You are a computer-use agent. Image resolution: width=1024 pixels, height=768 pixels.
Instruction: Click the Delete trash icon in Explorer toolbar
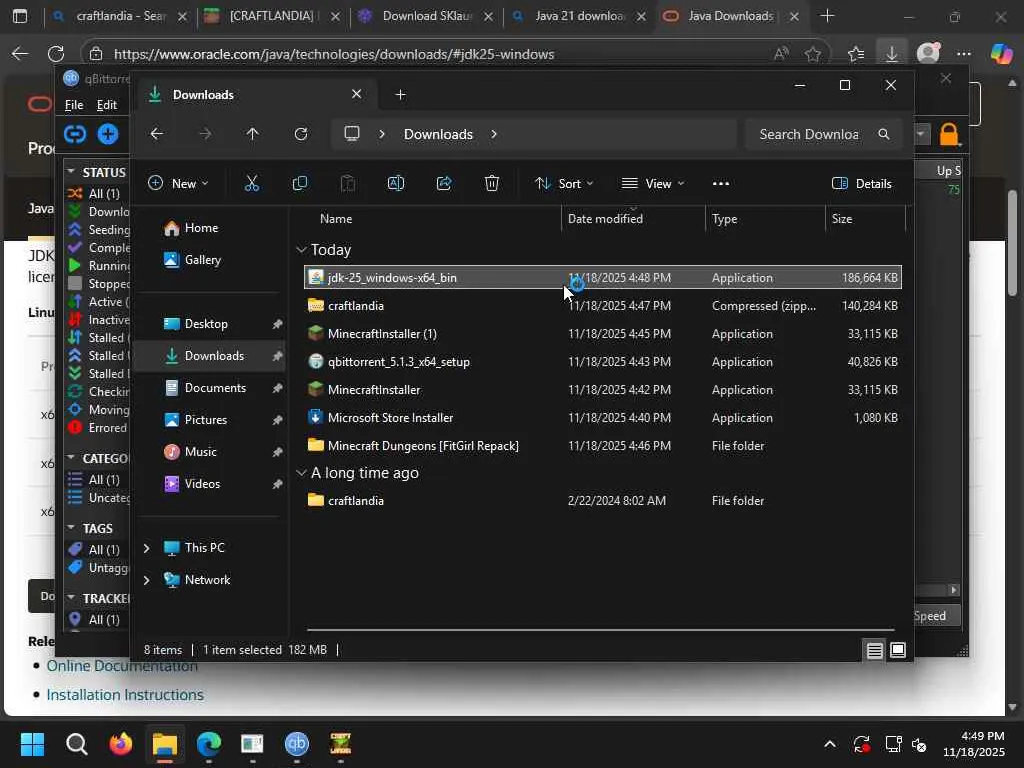pos(492,184)
